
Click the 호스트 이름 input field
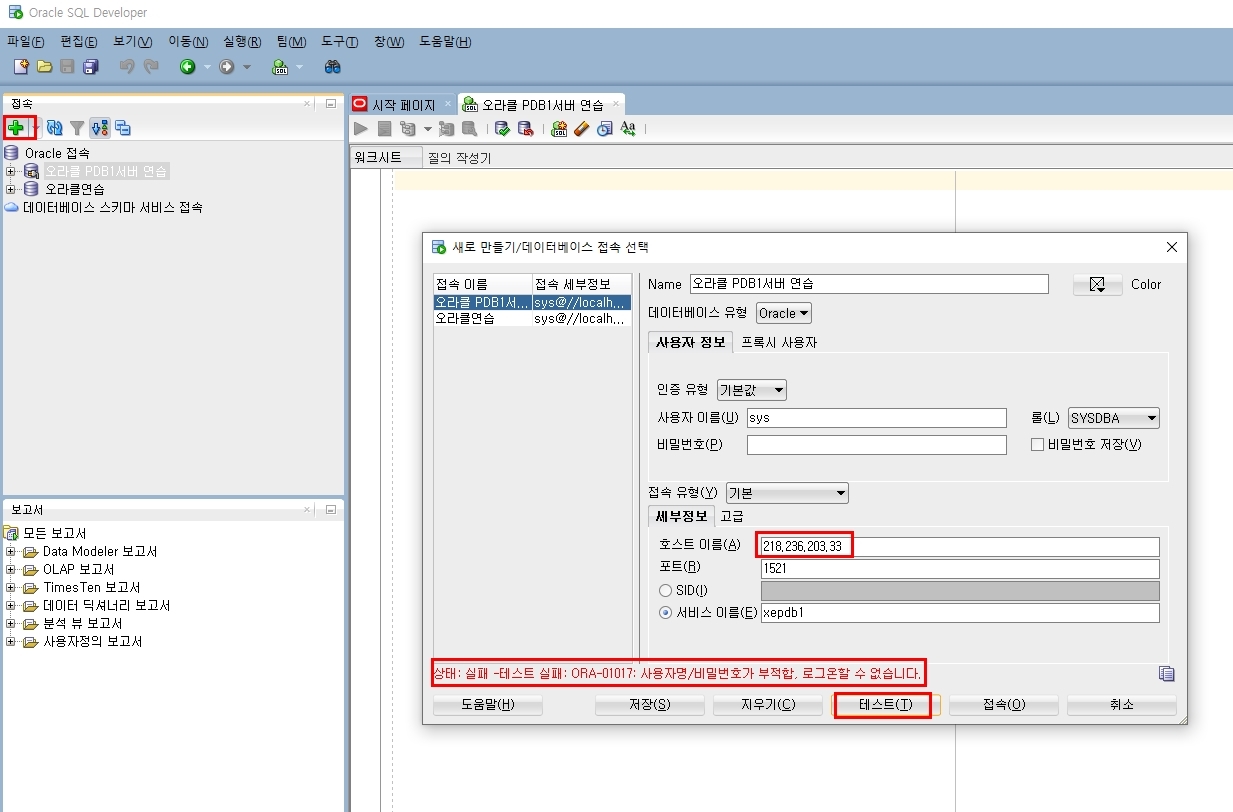coord(960,546)
